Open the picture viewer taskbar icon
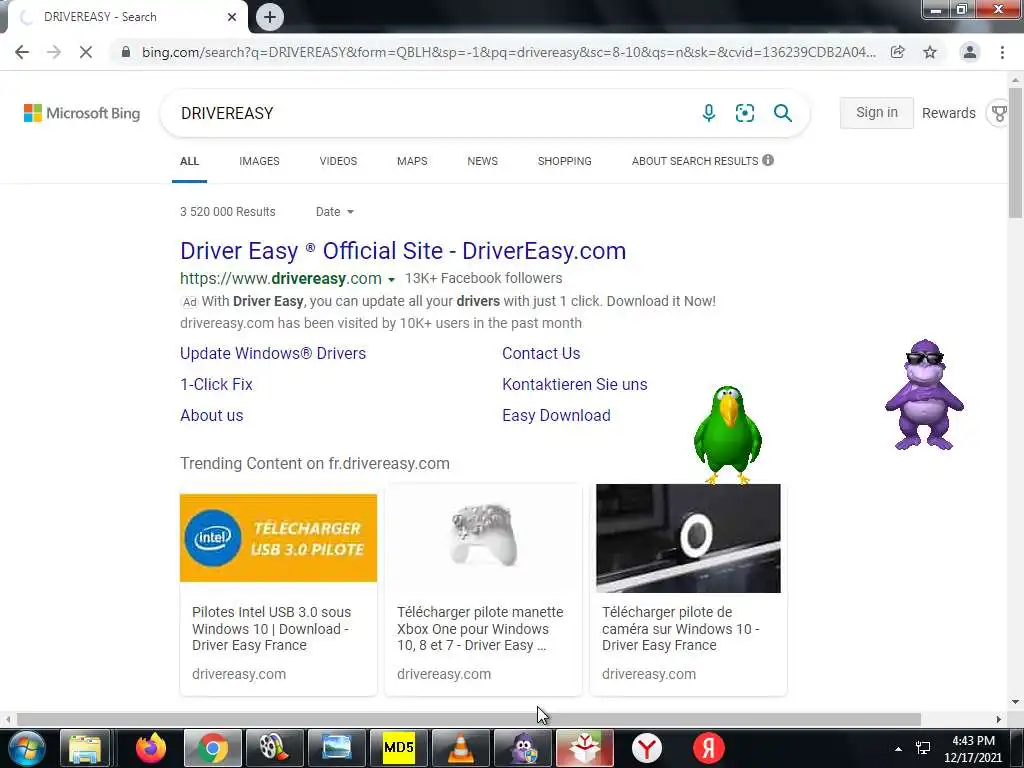The height and width of the screenshot is (768, 1024). (336, 748)
